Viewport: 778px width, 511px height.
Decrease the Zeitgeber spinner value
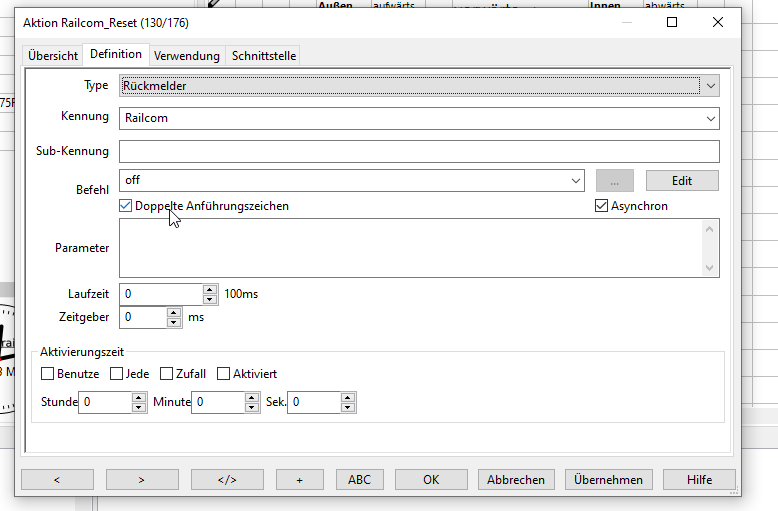[174, 322]
